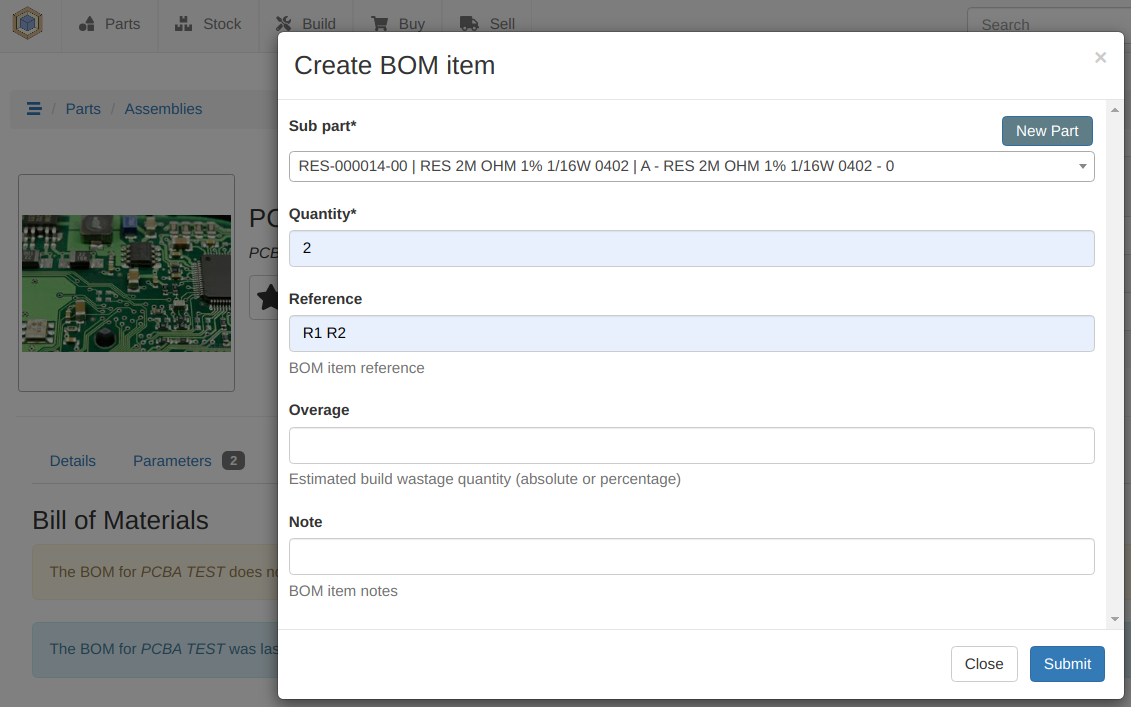Toggle the sidebar menu hamburger icon
Viewport: 1131px width, 707px height.
pos(33,109)
